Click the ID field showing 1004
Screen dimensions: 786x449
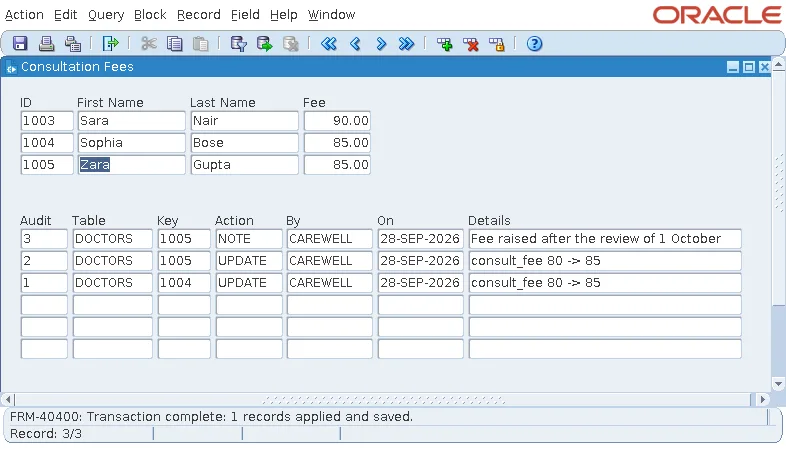click(47, 143)
